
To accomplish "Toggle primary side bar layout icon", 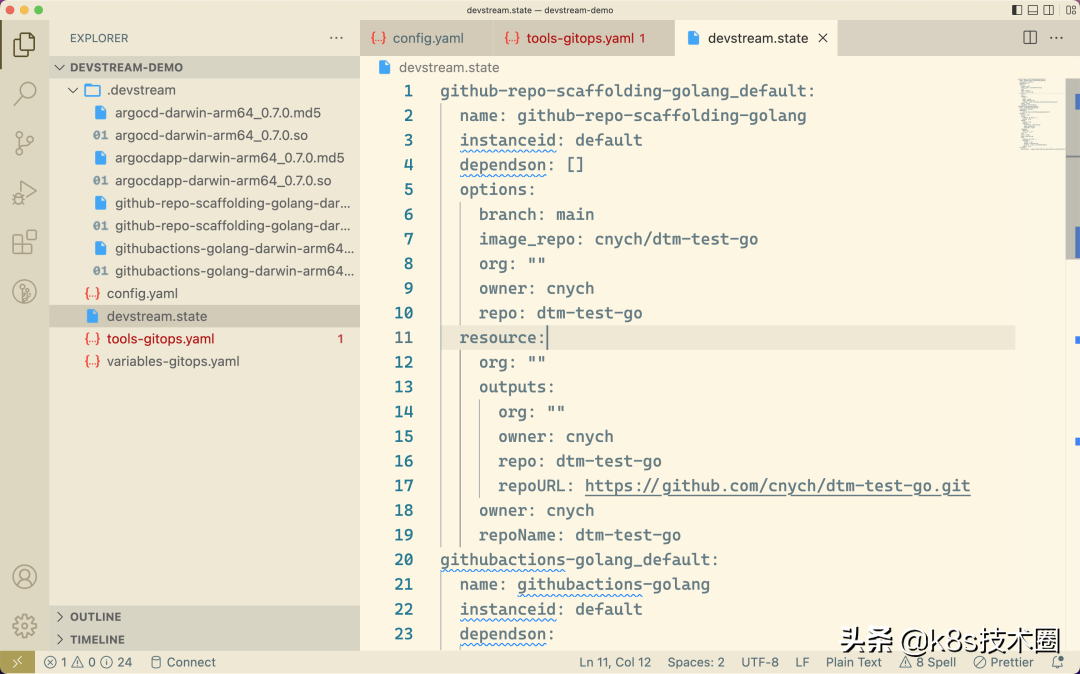I will click(1017, 10).
